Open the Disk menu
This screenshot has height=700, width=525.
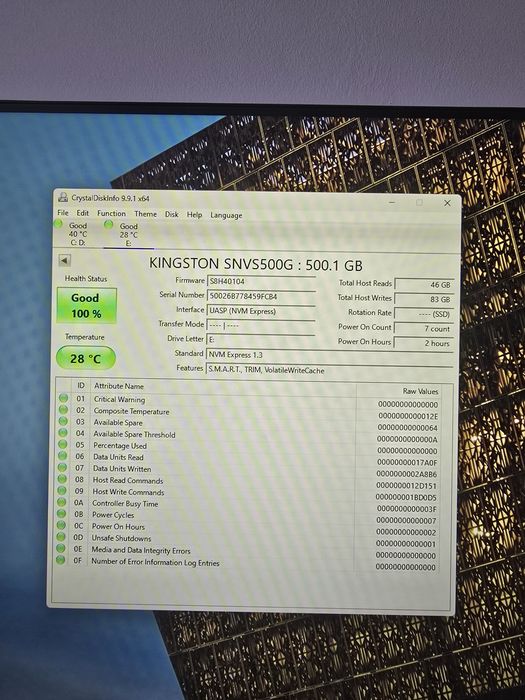(x=171, y=214)
